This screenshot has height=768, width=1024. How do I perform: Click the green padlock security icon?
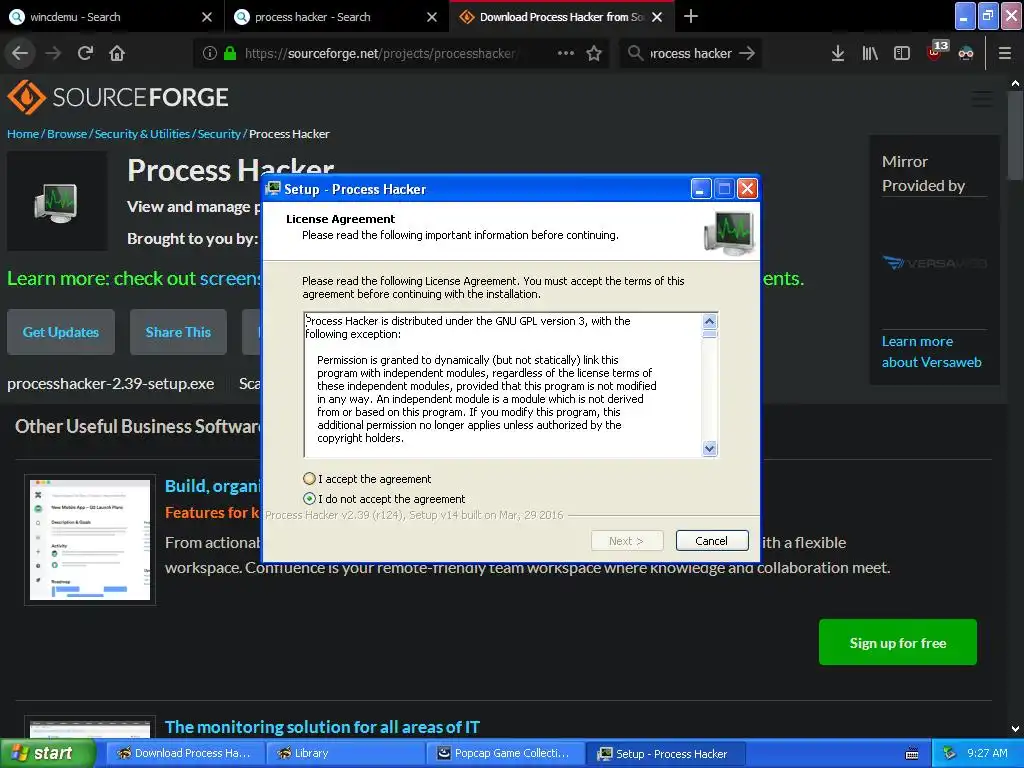point(230,53)
